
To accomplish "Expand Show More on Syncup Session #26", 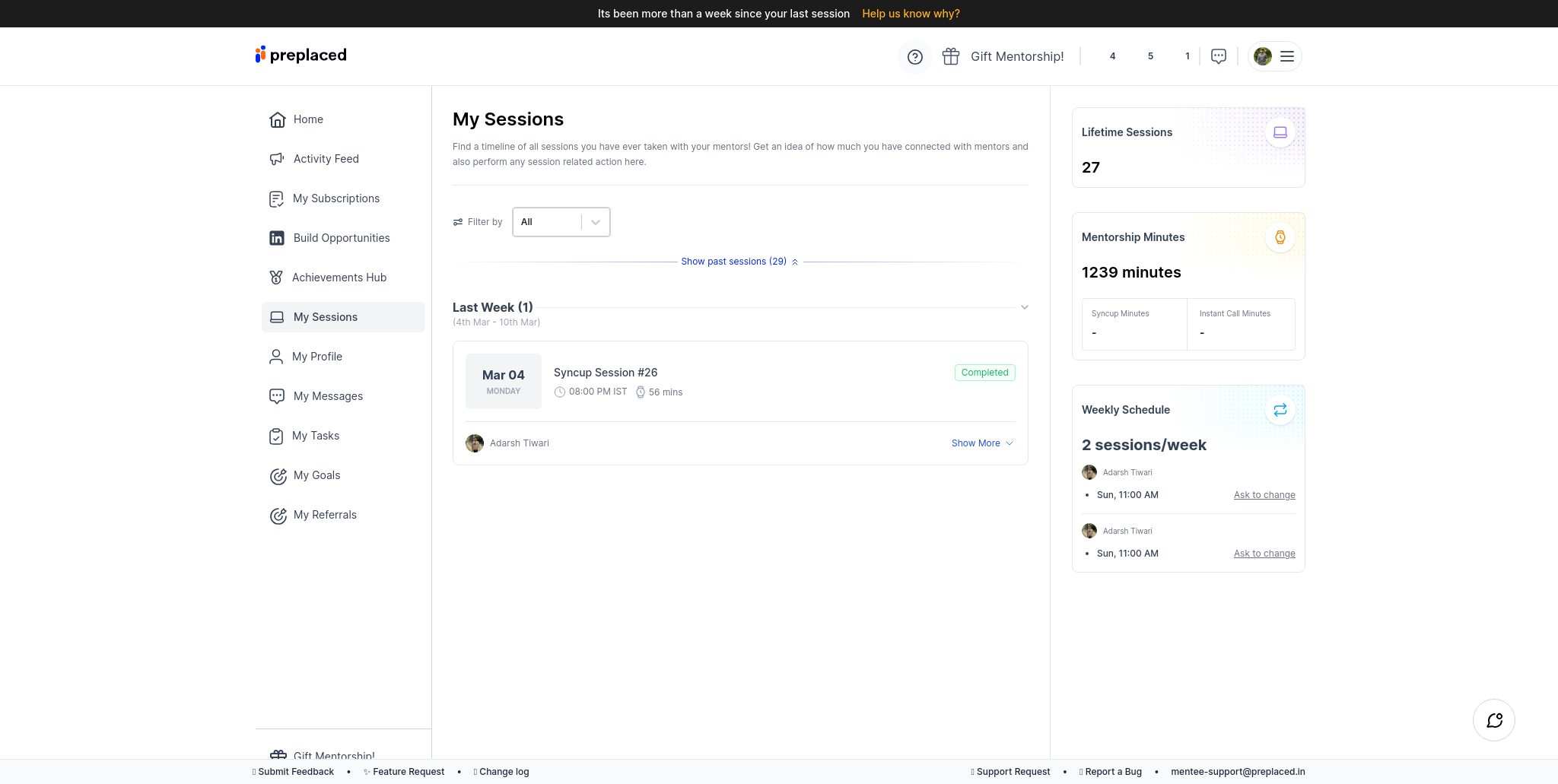I will coord(982,443).
